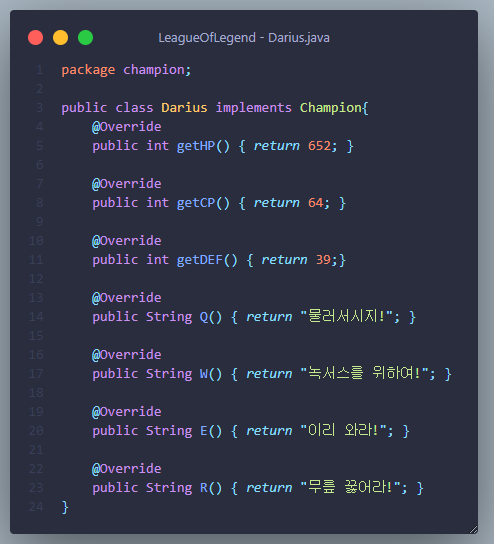Click 'Champion{' interface name on line 3
Viewport: 494px width, 544px height.
click(x=334, y=108)
